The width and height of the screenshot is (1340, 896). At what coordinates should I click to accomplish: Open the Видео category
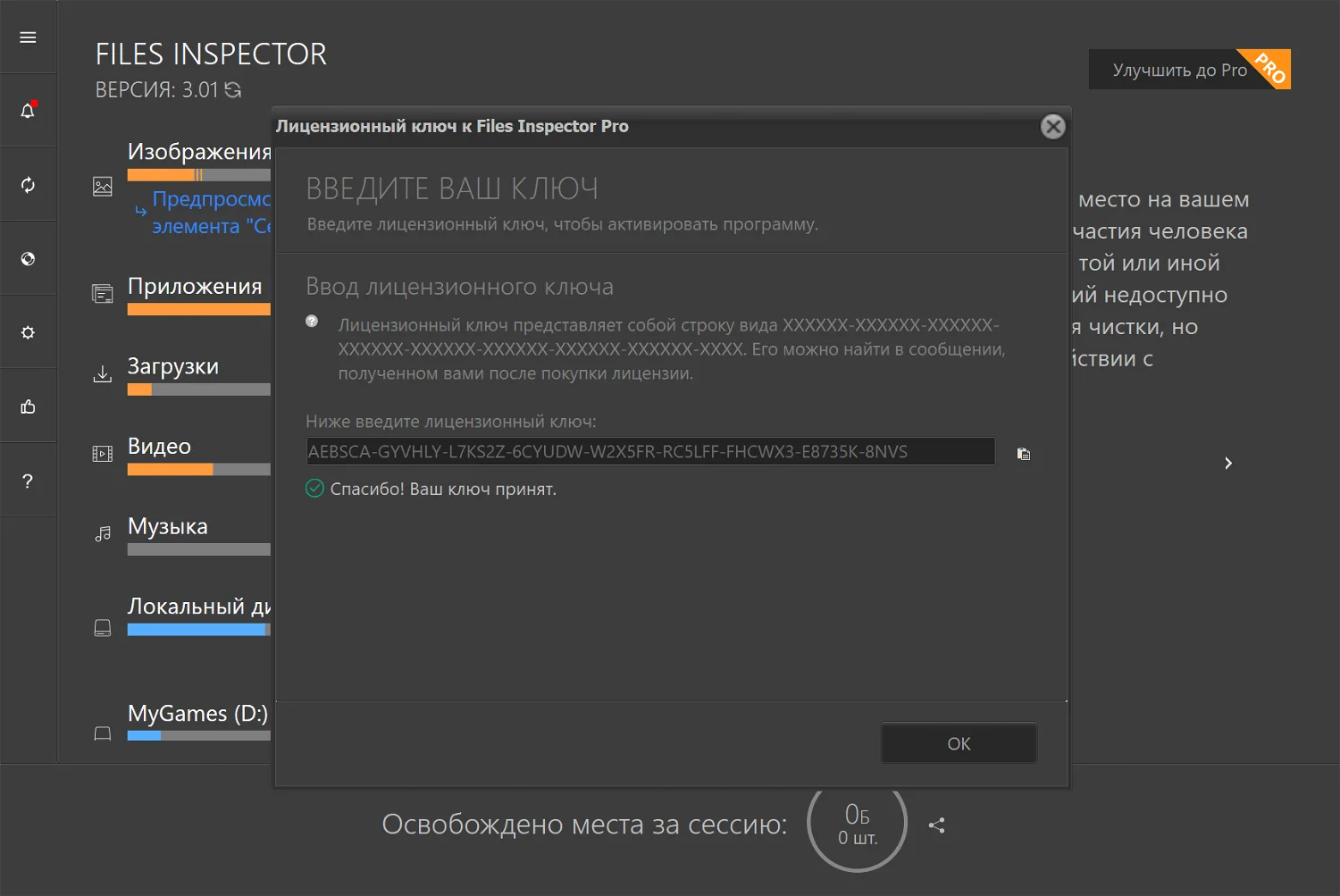coord(159,446)
